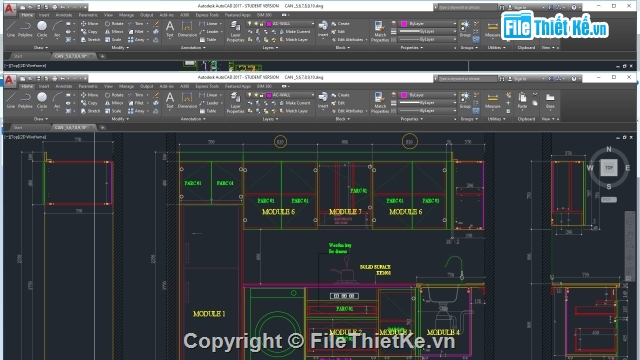Click Edit Attributes in the lower window

(x=347, y=111)
